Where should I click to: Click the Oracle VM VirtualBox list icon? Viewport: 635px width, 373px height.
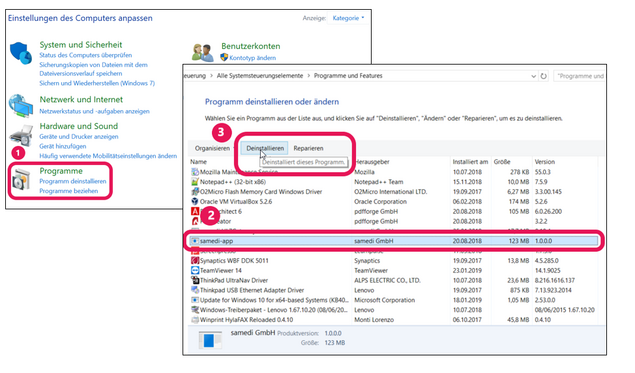[x=195, y=201]
